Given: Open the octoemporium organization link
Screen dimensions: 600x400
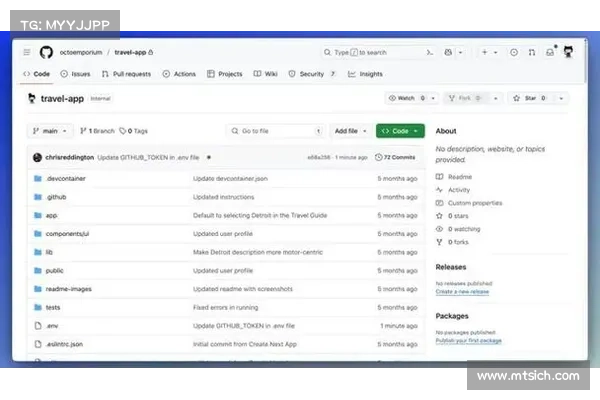Looking at the screenshot, I should click(81, 52).
